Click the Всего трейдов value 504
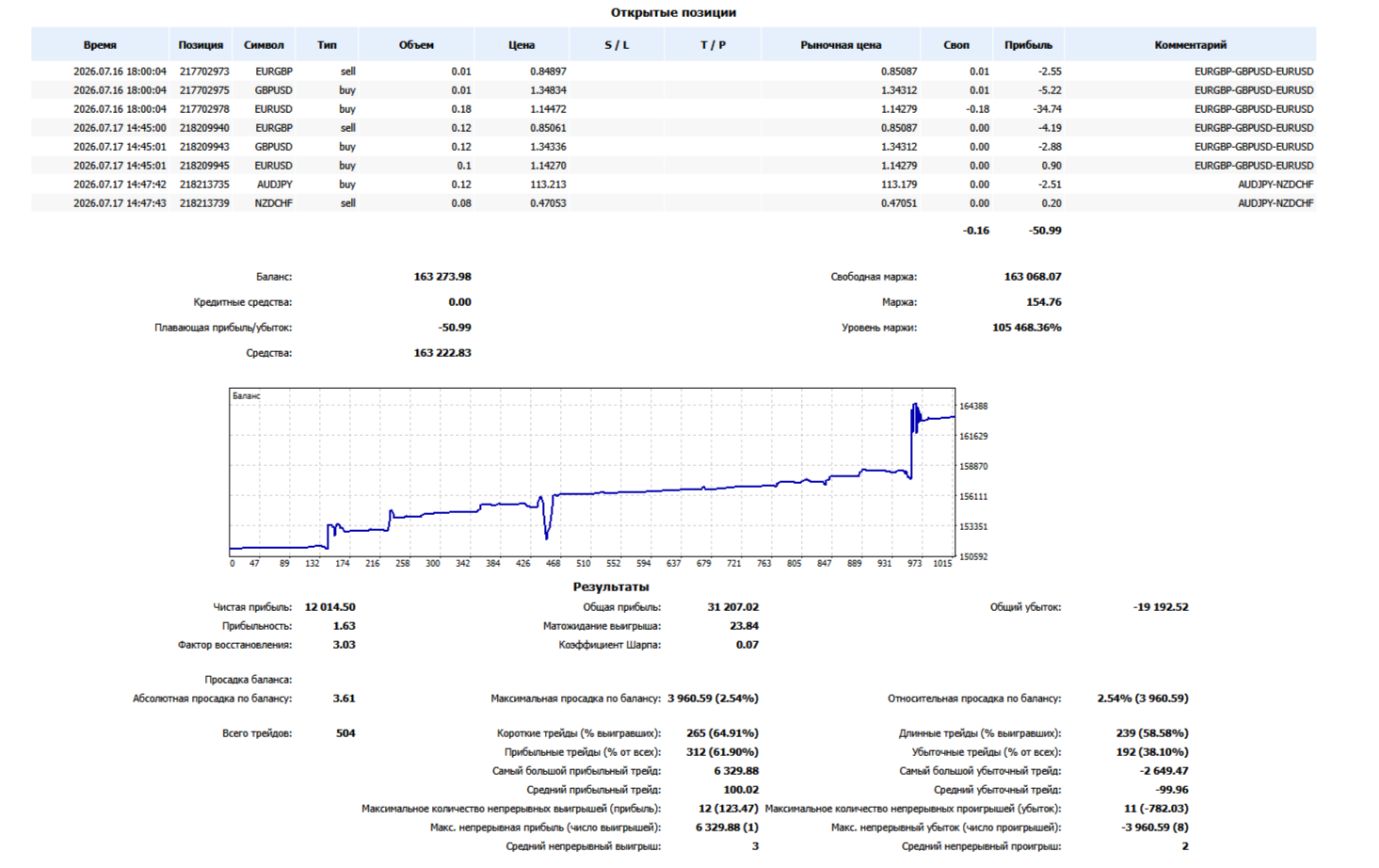Image resolution: width=1379 pixels, height=868 pixels. coord(345,733)
